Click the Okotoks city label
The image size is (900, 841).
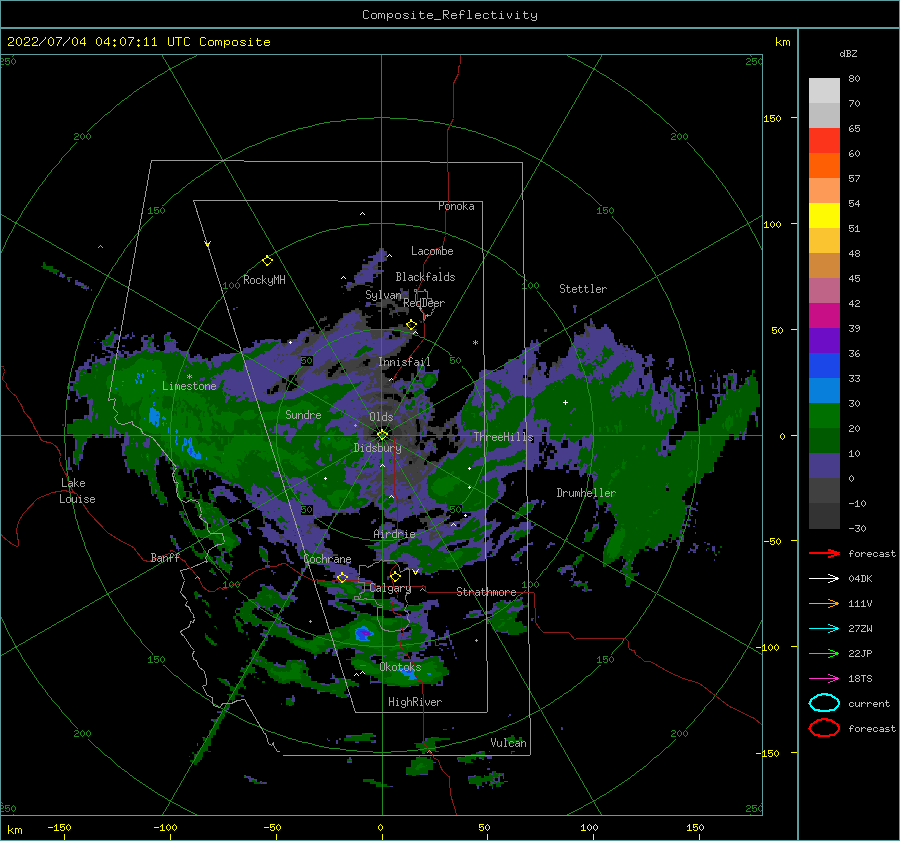tap(400, 667)
